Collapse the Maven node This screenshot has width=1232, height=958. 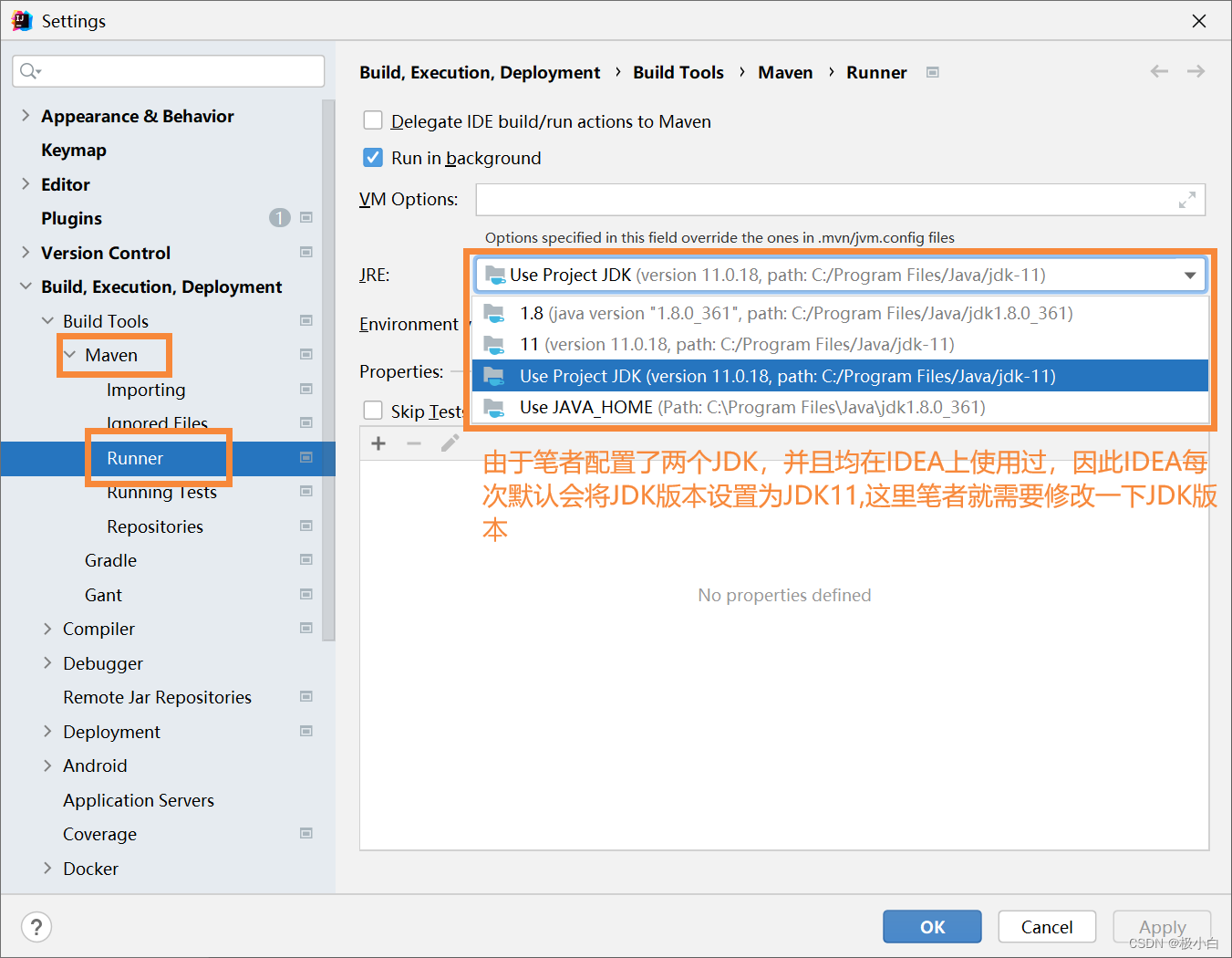point(69,355)
